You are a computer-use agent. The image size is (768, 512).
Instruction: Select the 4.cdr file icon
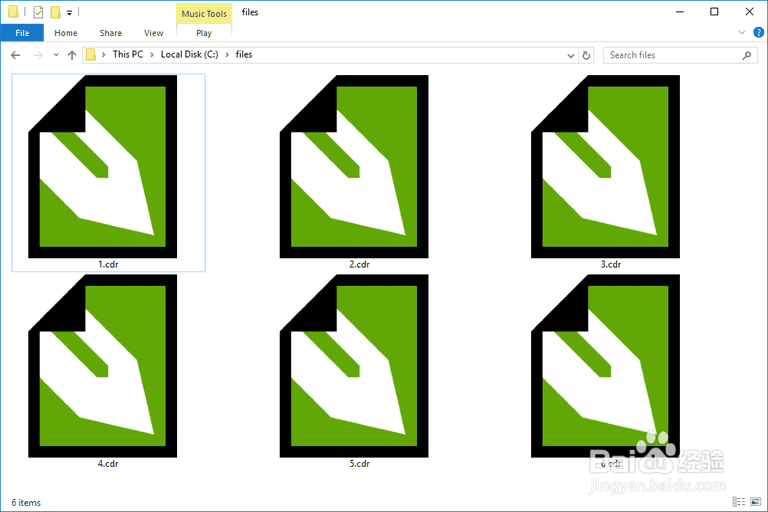click(102, 366)
